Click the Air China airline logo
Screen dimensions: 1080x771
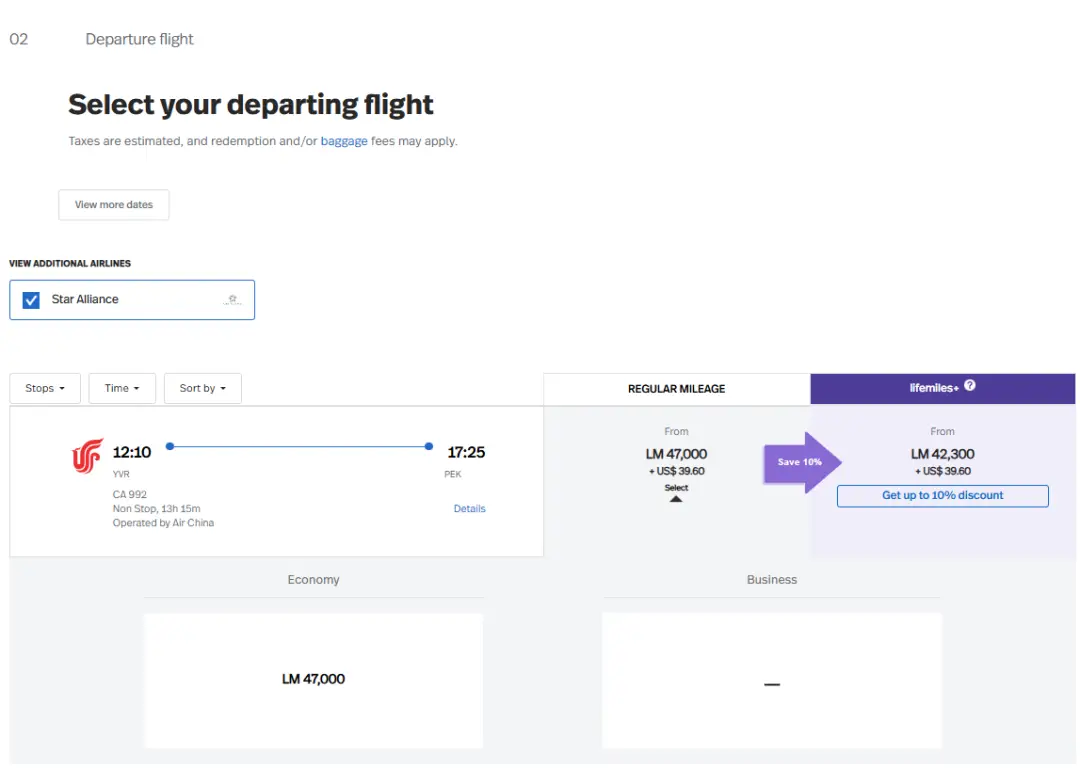[88, 456]
